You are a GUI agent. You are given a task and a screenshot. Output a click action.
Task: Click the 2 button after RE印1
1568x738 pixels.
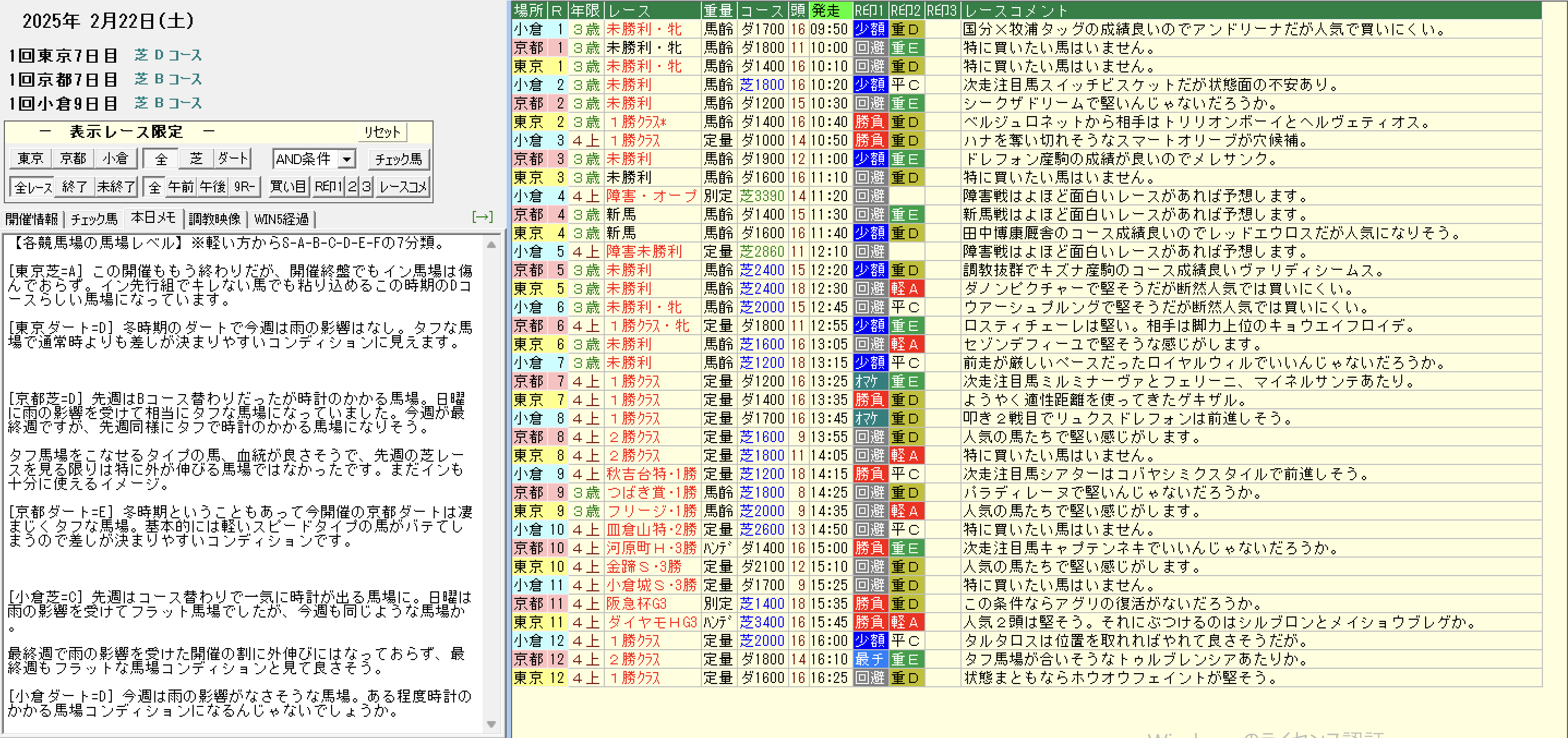click(352, 186)
